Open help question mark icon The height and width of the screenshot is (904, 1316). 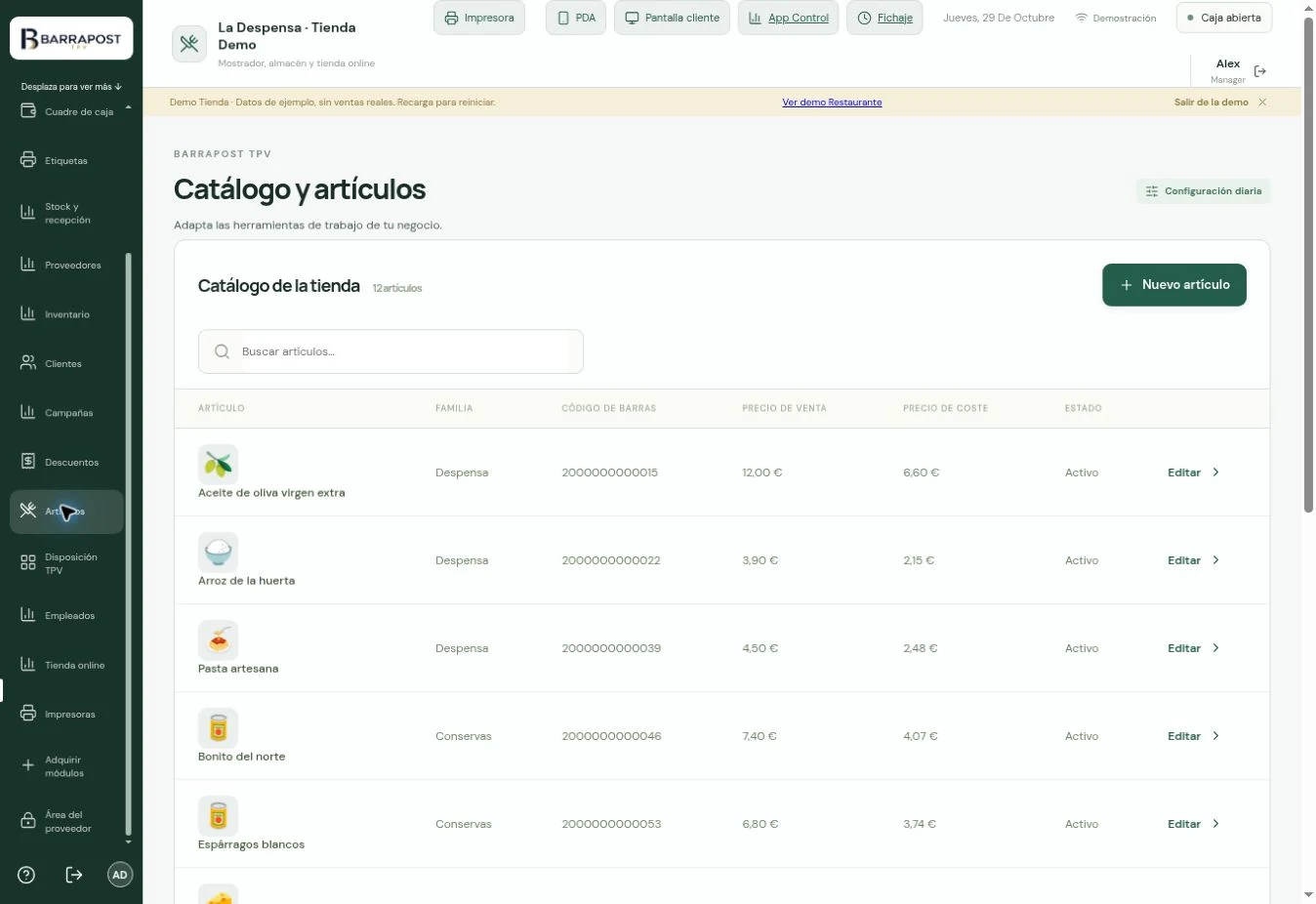26,875
